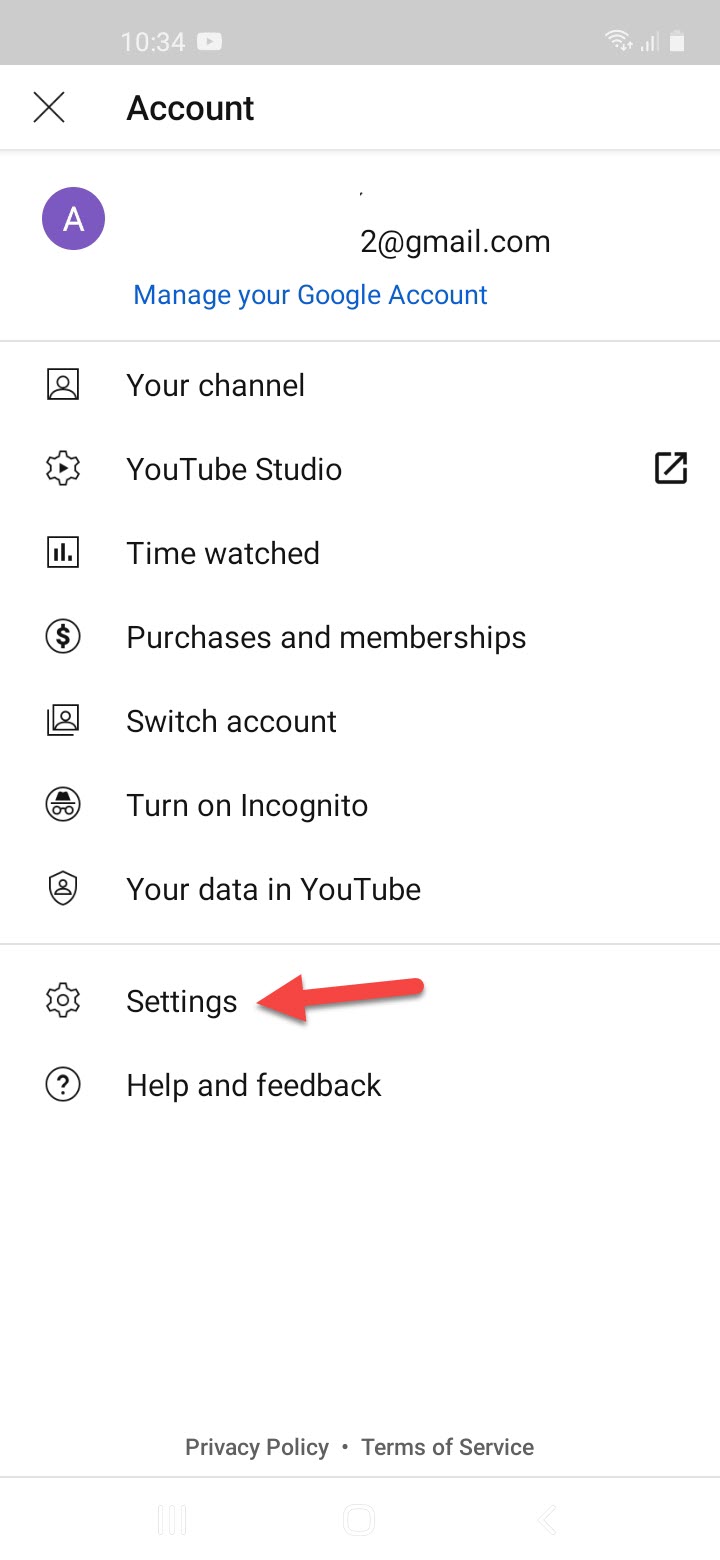Tap the Switch account icon
Image resolution: width=720 pixels, height=1560 pixels.
pyautogui.click(x=63, y=721)
